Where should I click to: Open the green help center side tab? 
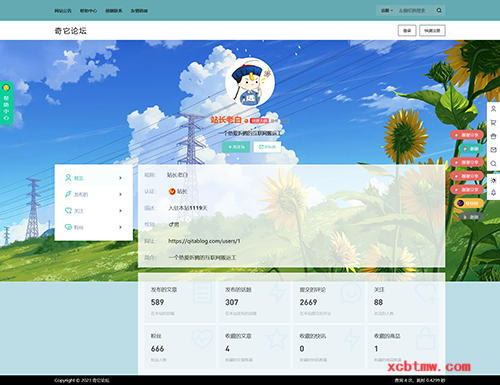(6, 103)
